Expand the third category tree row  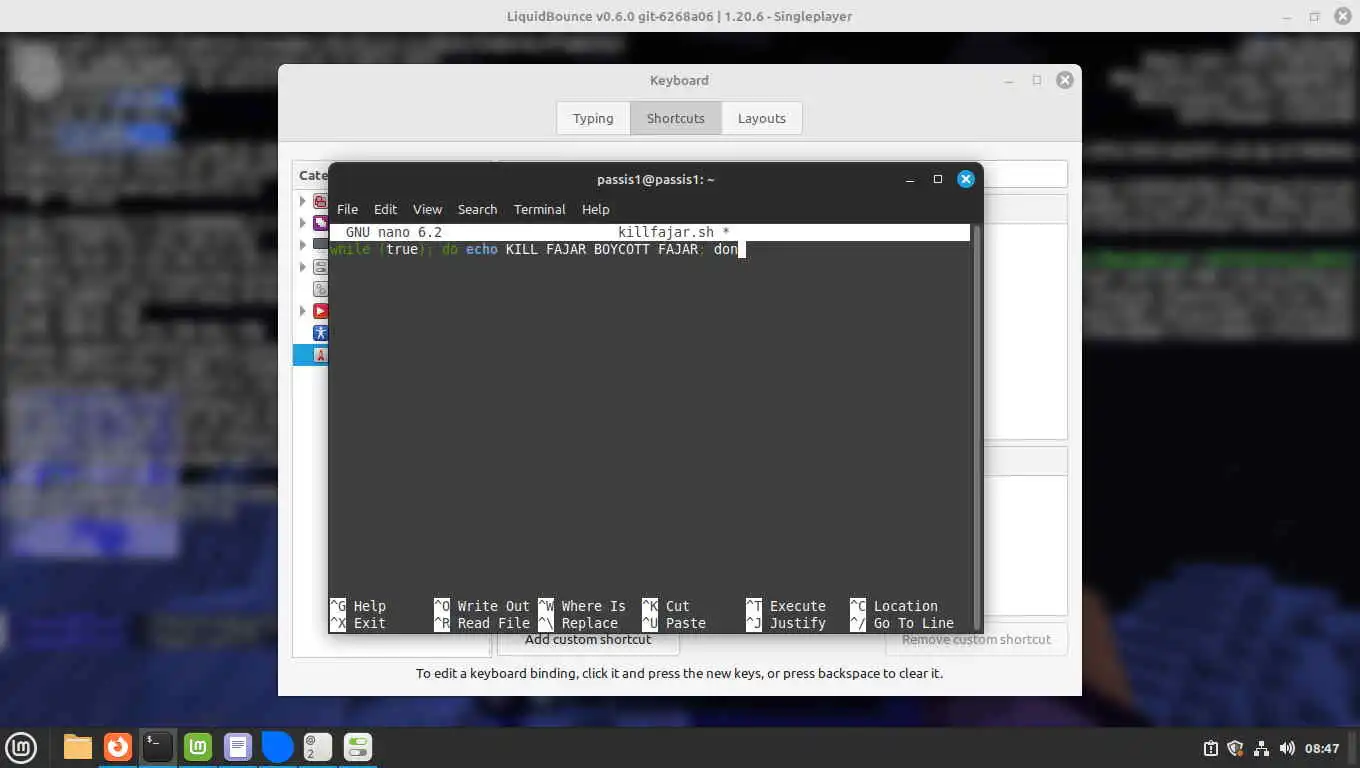[303, 245]
